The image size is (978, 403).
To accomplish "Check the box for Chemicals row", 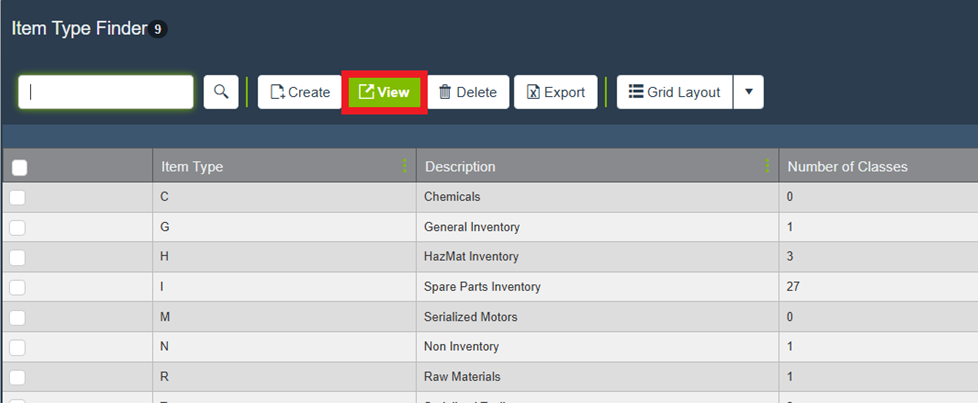I will (17, 197).
